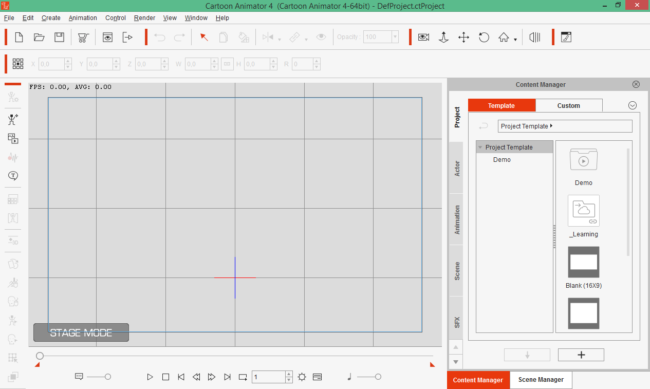Screen dimensions: 650x389
Task: Show the Timeline panel icon
Action: [x=318, y=377]
